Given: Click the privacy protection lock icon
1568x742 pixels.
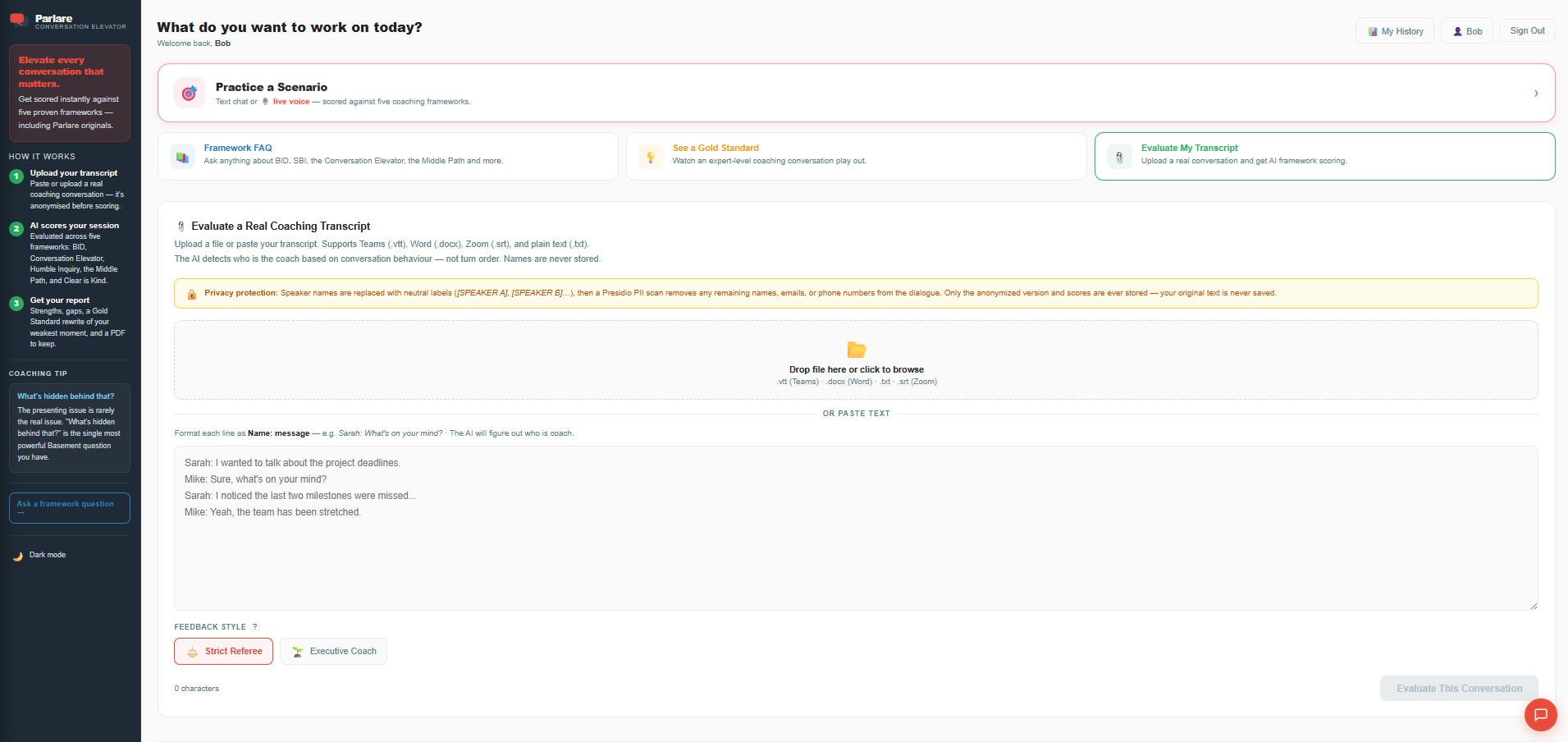Looking at the screenshot, I should click(191, 294).
